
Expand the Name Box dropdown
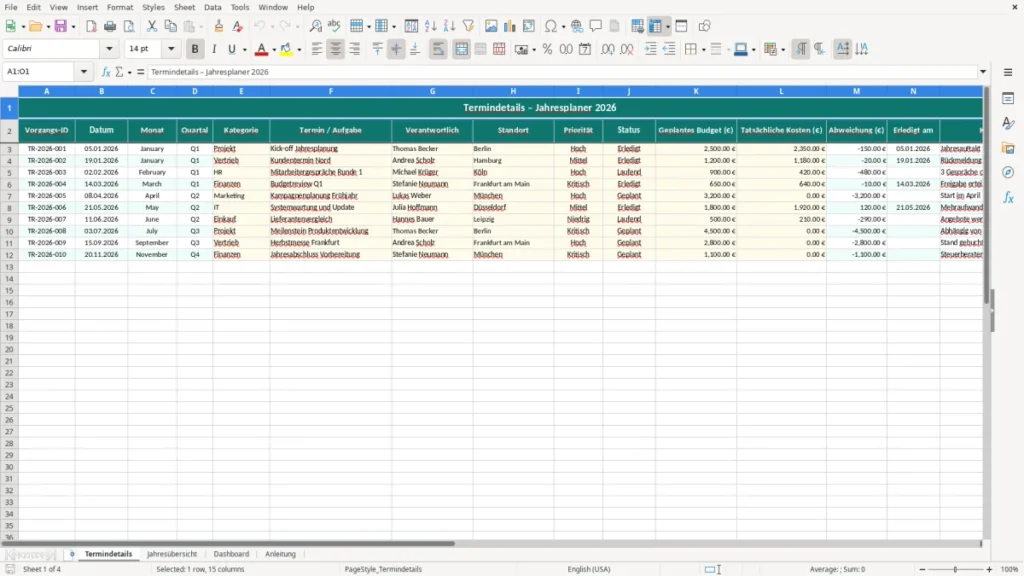coord(84,72)
